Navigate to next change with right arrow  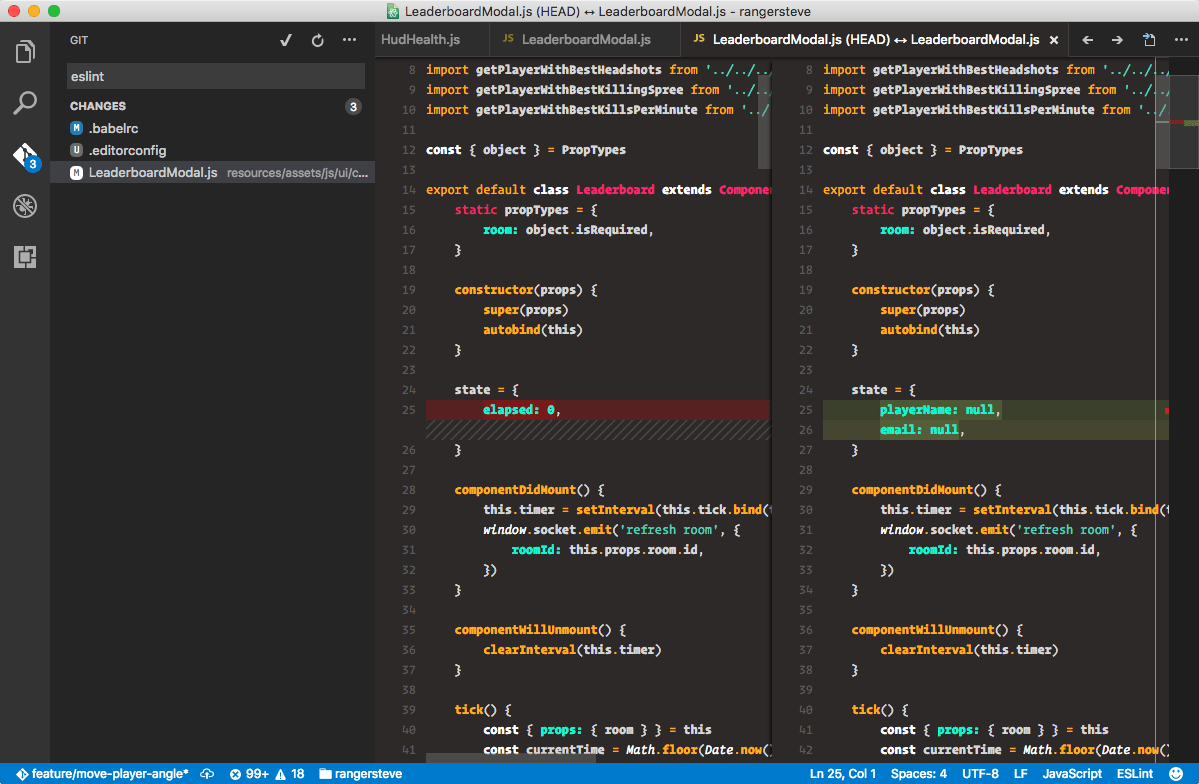pos(1118,40)
